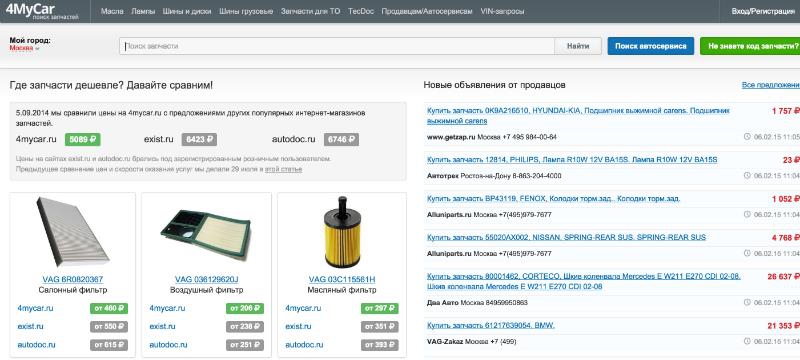The height and width of the screenshot is (360, 800).
Task: Click the Найти search button
Action: [x=578, y=46]
